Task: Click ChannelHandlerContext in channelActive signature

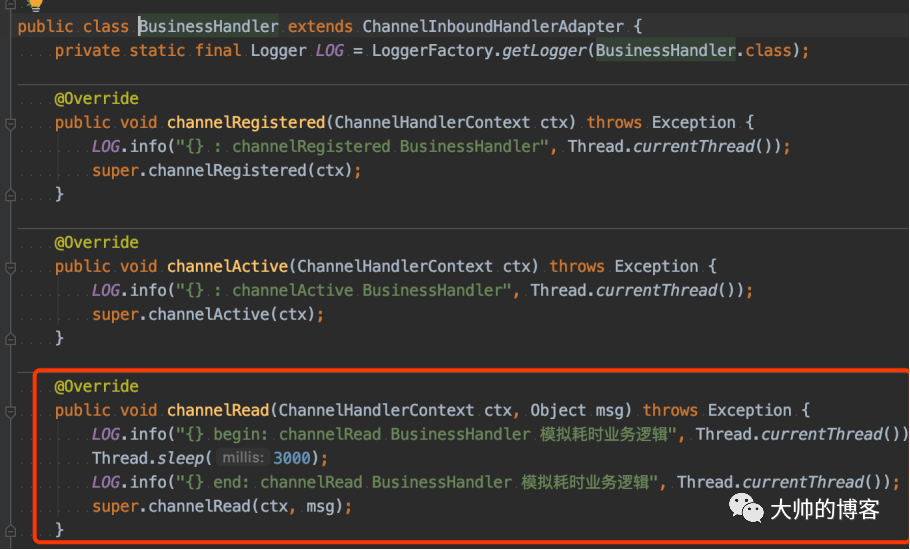Action: 395,266
